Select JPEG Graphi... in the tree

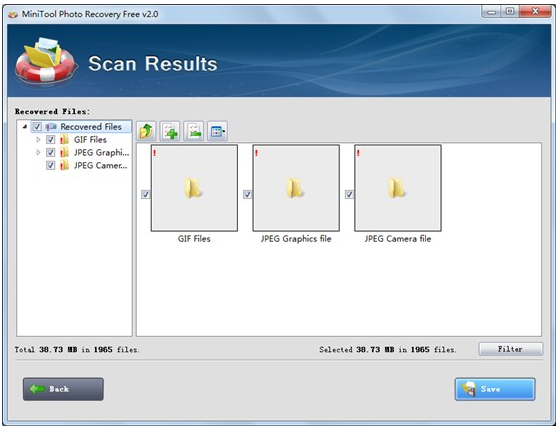pyautogui.click(x=101, y=153)
